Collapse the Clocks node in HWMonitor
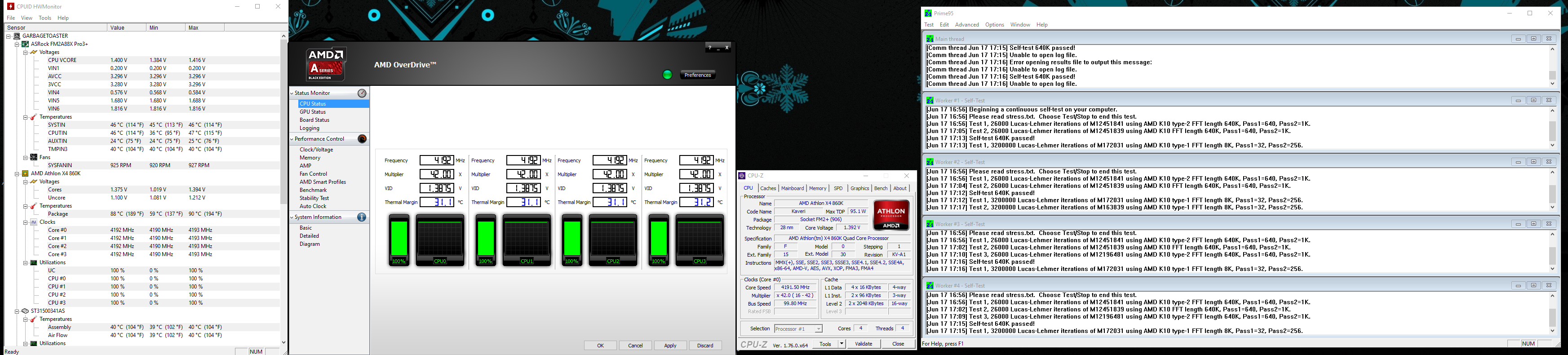Viewport: 1568px width, 355px height. 26,222
